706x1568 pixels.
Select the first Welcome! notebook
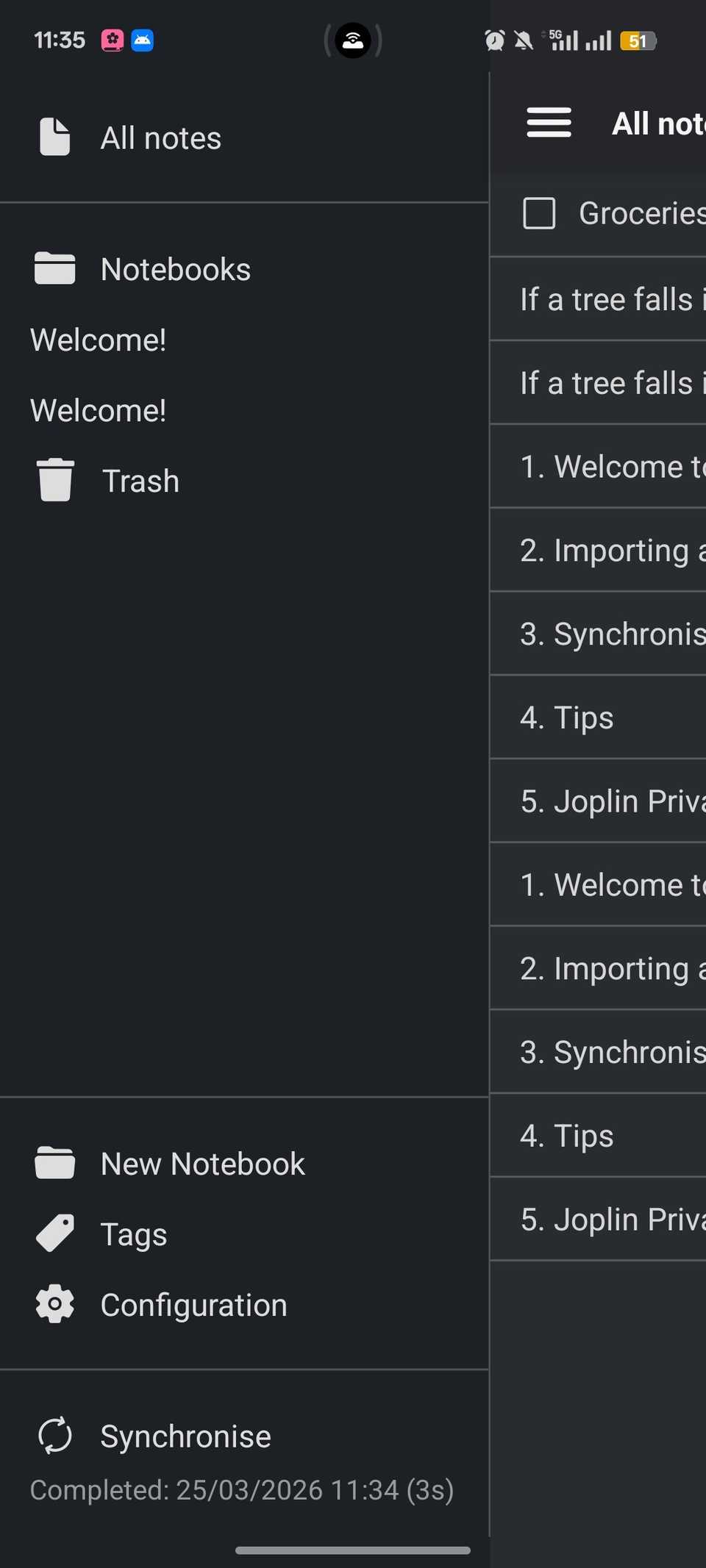pyautogui.click(x=99, y=340)
